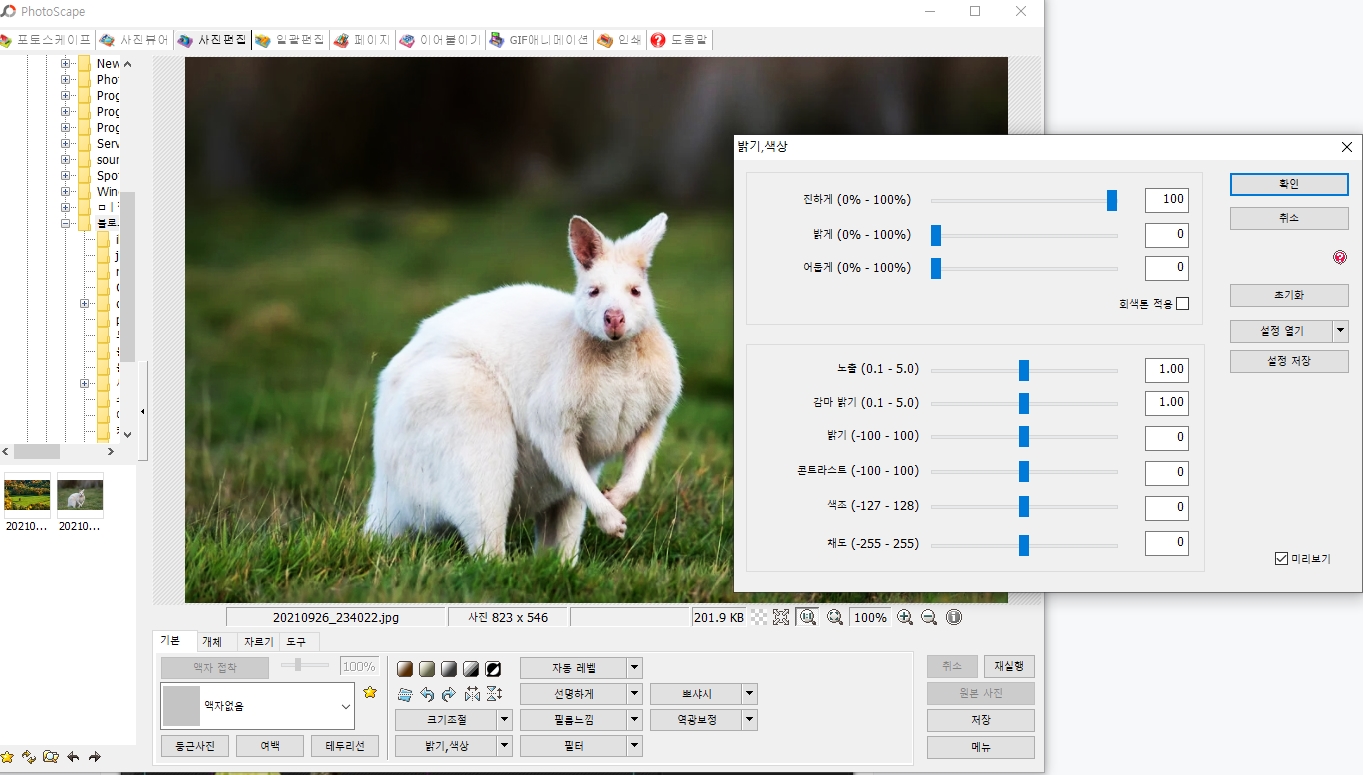The width and height of the screenshot is (1363, 775).
Task: Open the 페이지 tab
Action: 361,40
